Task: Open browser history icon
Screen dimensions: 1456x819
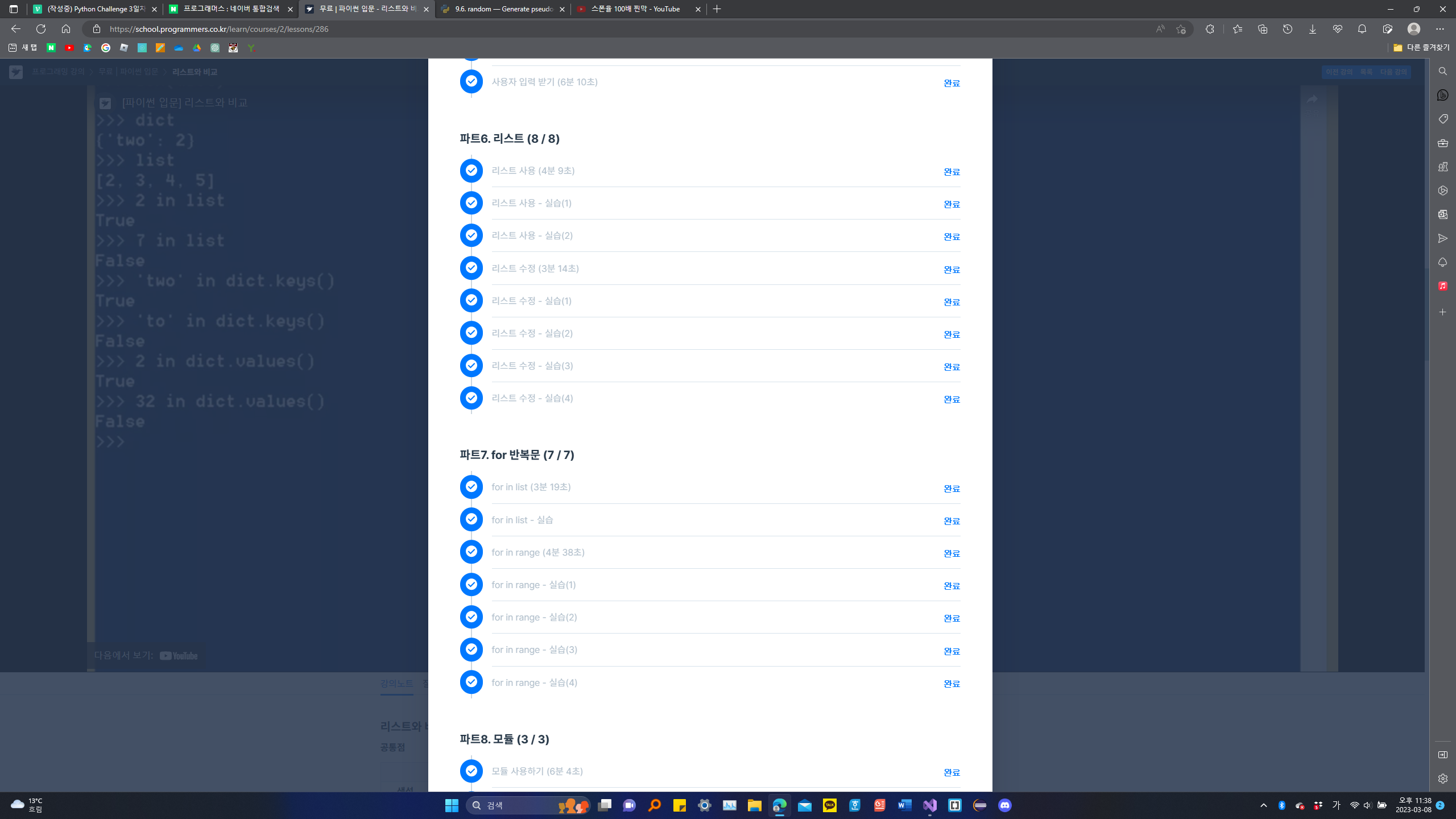Action: click(1288, 29)
